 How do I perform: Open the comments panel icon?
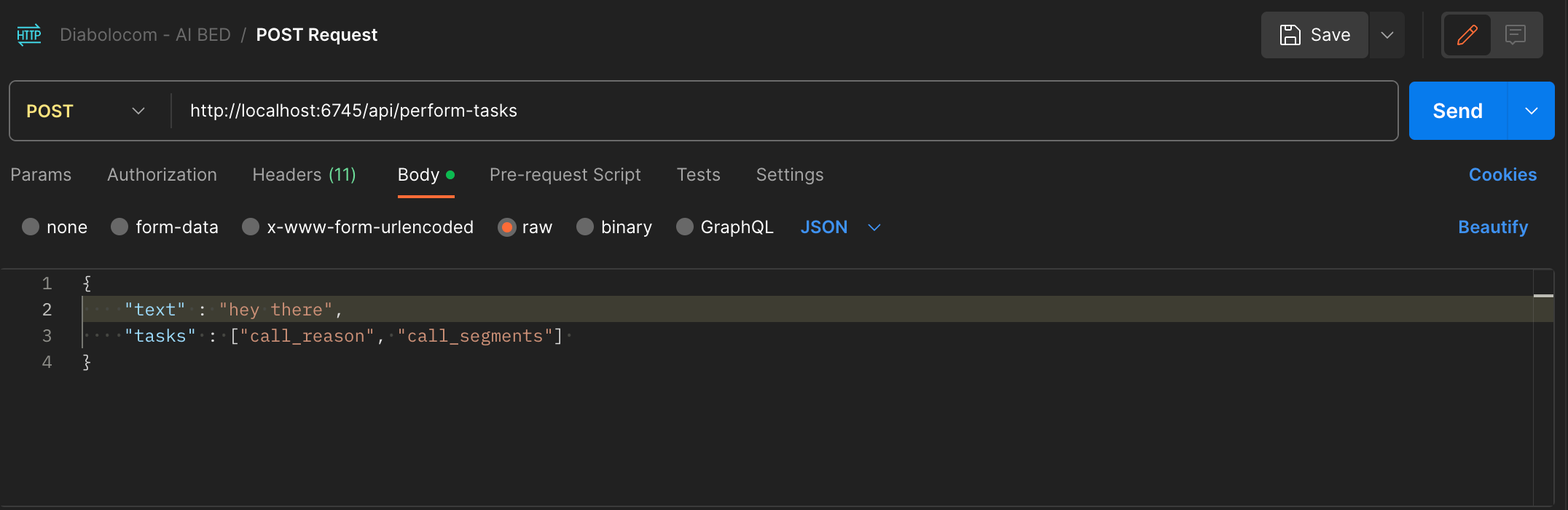click(1516, 35)
